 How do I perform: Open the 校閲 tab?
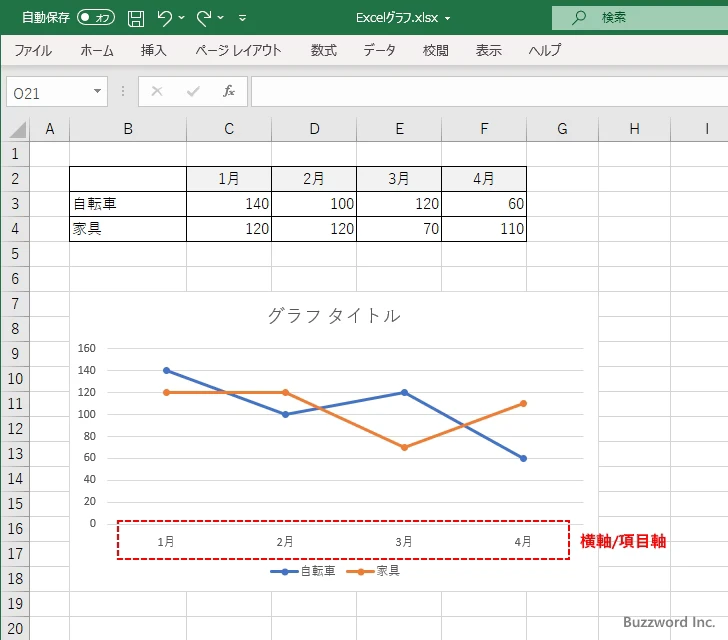(x=436, y=50)
